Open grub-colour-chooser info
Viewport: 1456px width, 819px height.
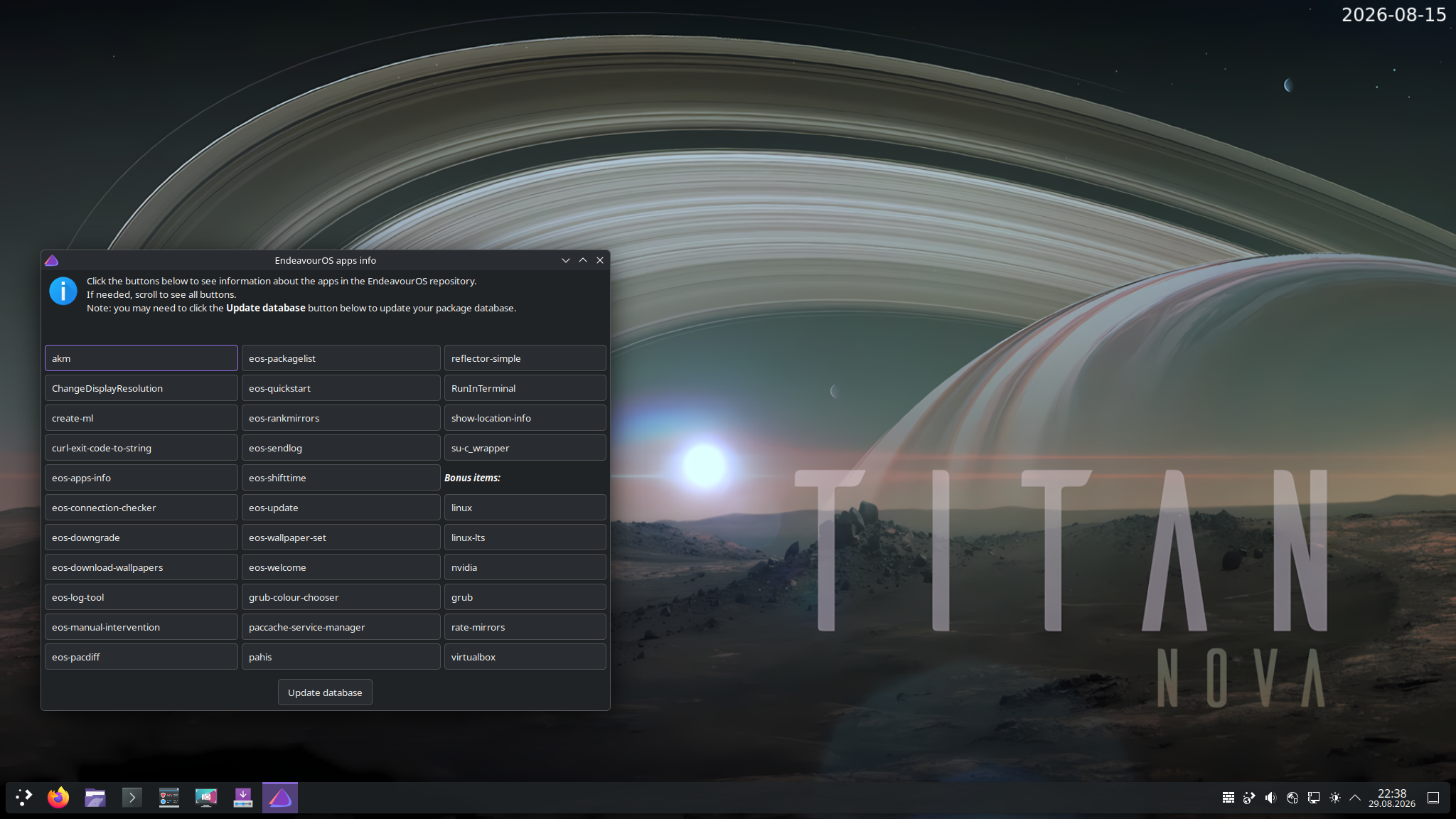[341, 597]
